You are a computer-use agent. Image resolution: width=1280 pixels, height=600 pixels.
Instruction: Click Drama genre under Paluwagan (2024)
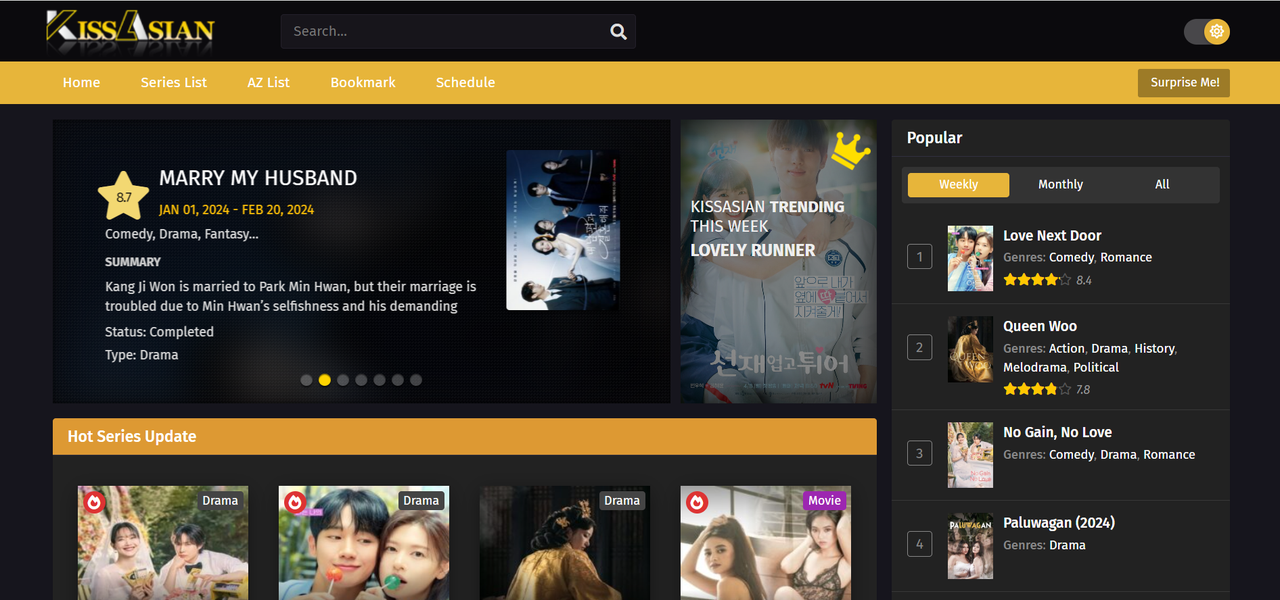click(x=1067, y=545)
